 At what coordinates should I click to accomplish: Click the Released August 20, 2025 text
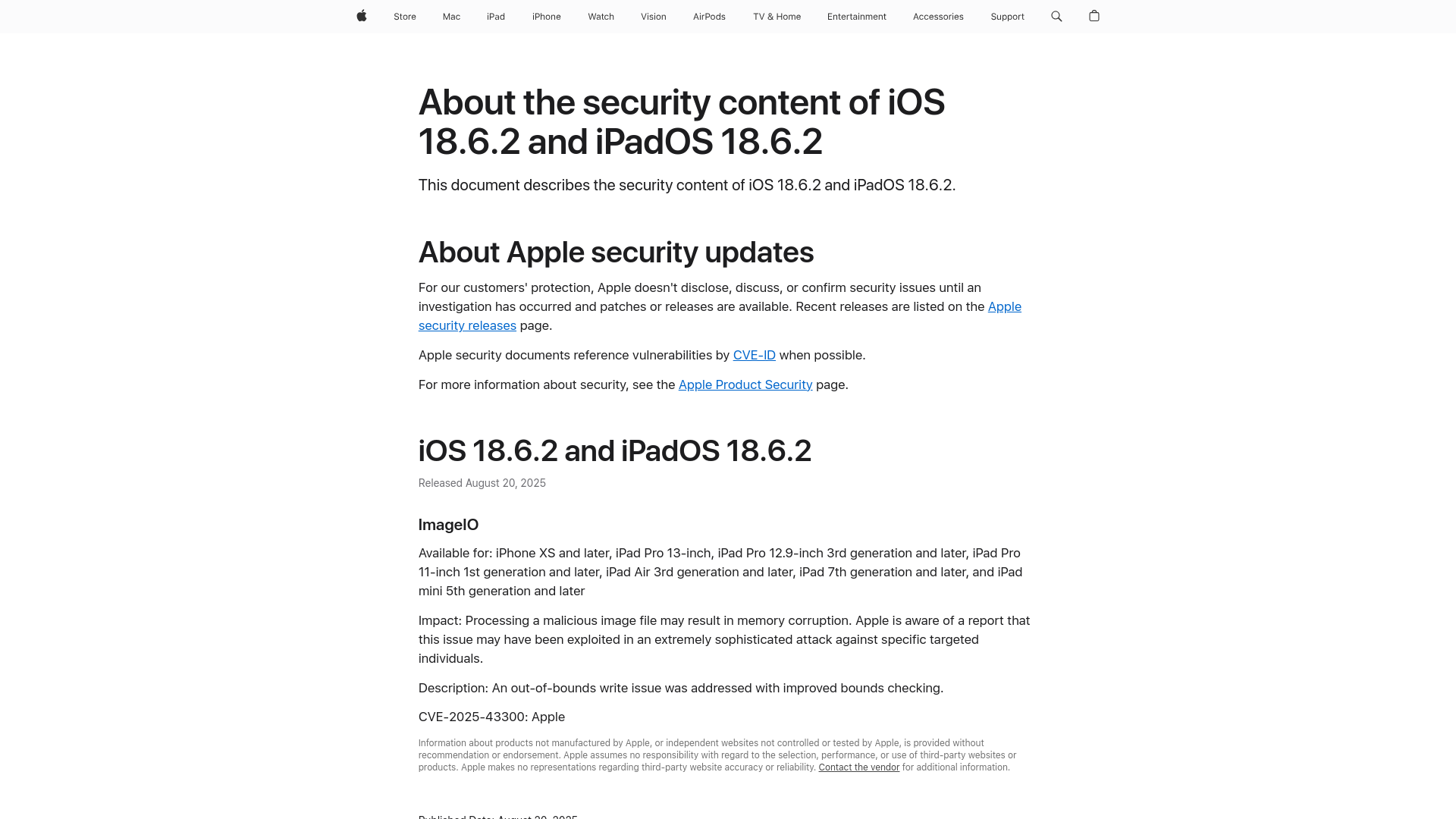click(x=482, y=483)
